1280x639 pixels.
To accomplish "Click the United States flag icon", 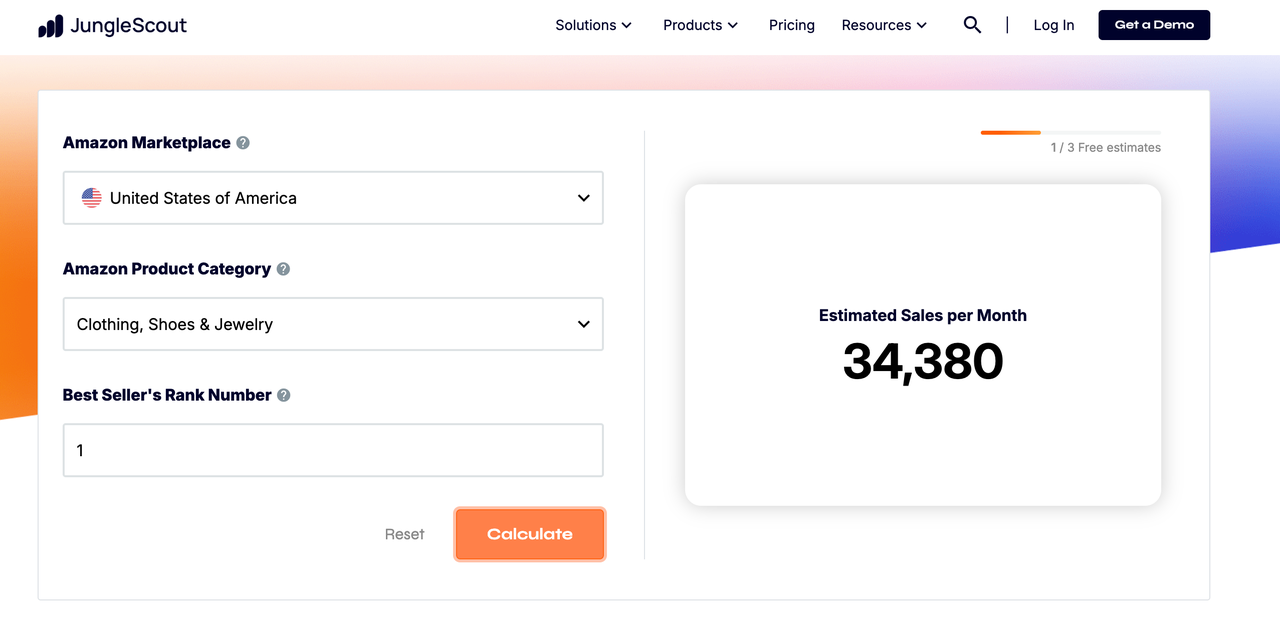I will [92, 198].
